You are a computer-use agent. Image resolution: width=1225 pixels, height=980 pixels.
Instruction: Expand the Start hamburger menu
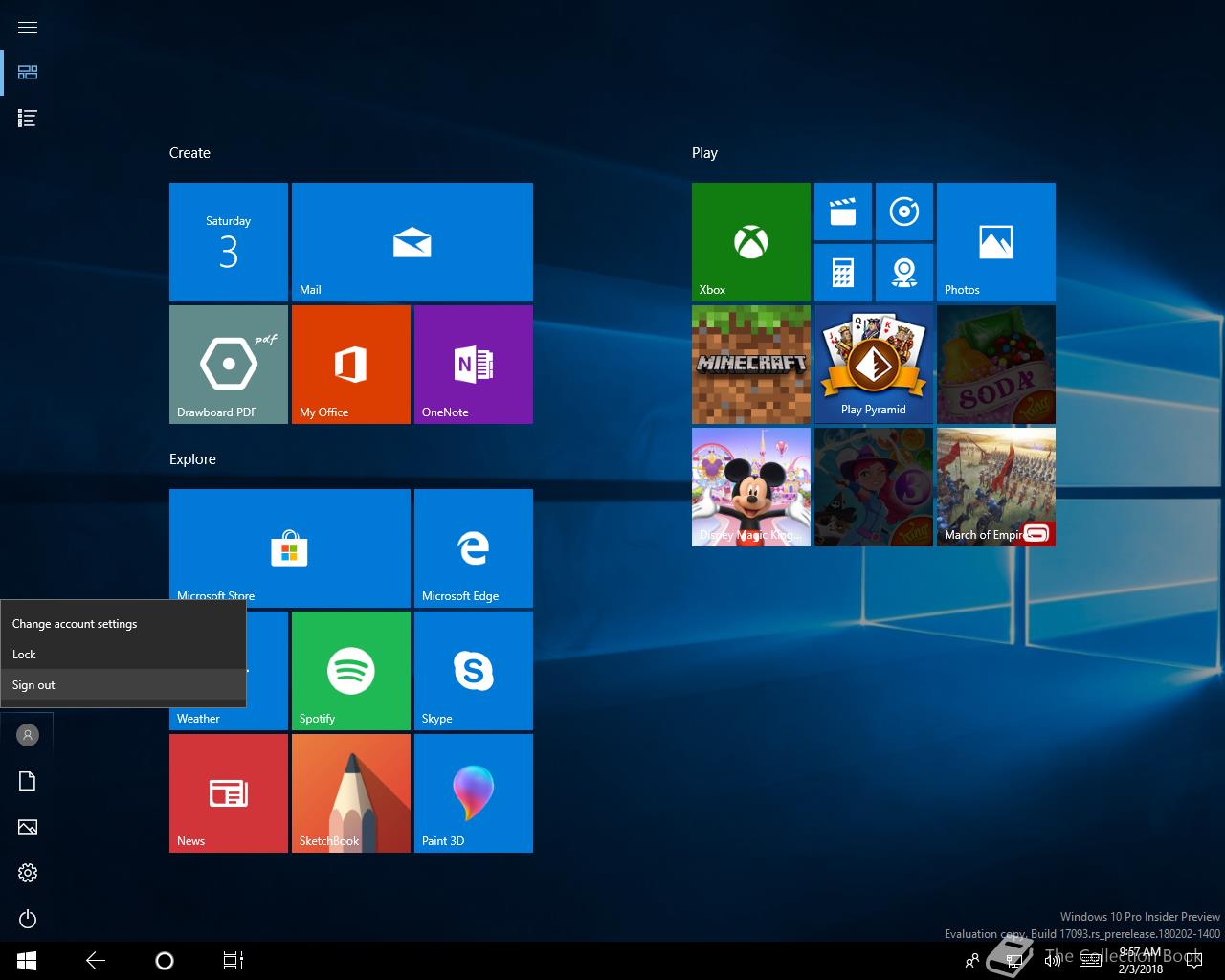click(x=28, y=27)
